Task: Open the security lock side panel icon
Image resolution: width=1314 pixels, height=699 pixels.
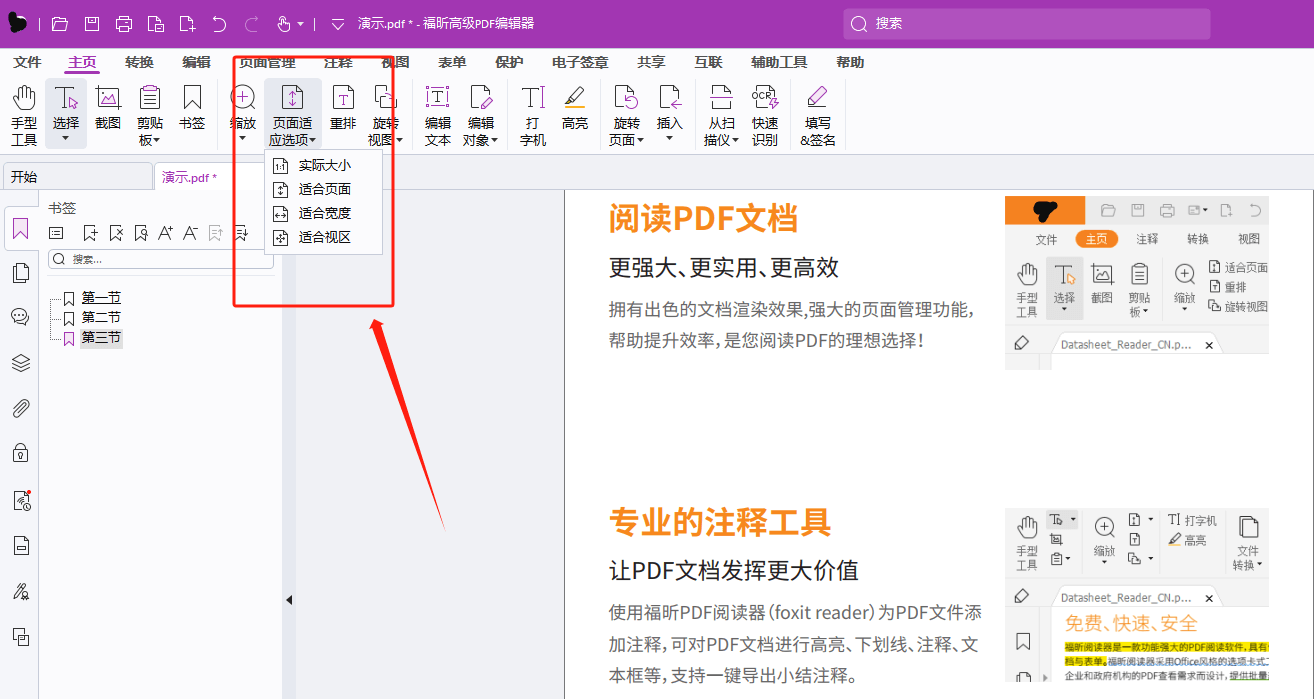Action: pos(20,453)
